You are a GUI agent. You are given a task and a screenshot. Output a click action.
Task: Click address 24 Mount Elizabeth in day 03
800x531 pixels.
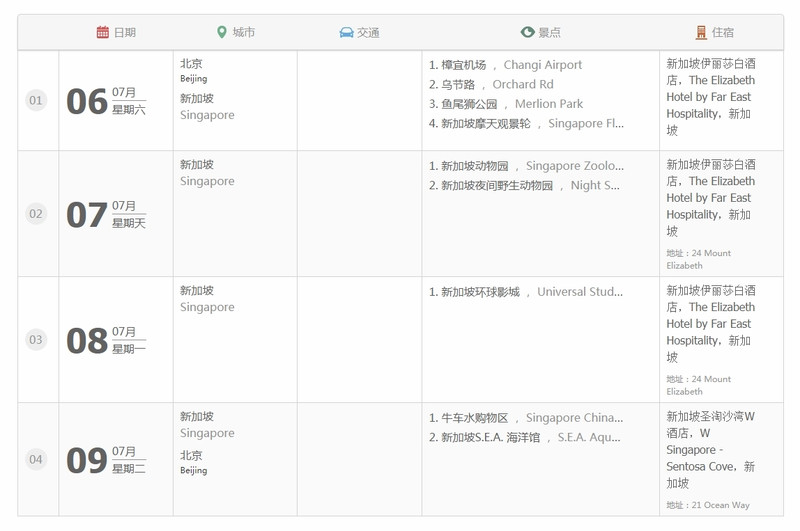(x=698, y=385)
